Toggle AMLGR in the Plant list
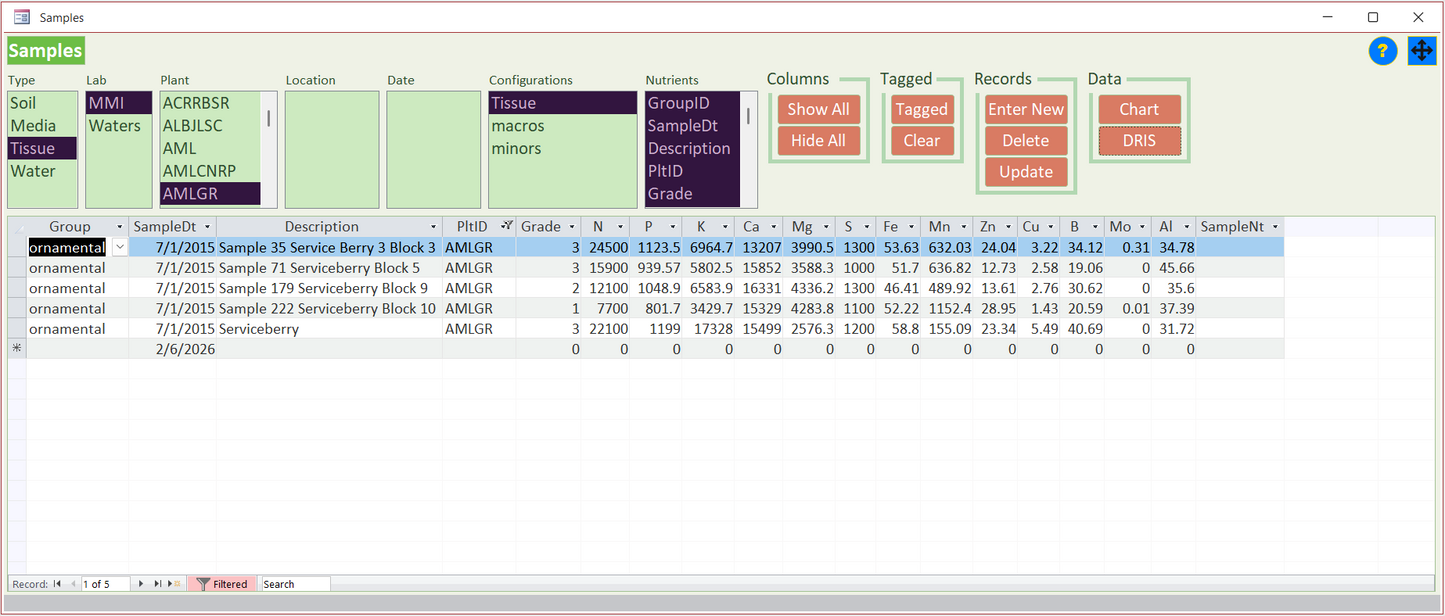The width and height of the screenshot is (1445, 616). click(210, 194)
